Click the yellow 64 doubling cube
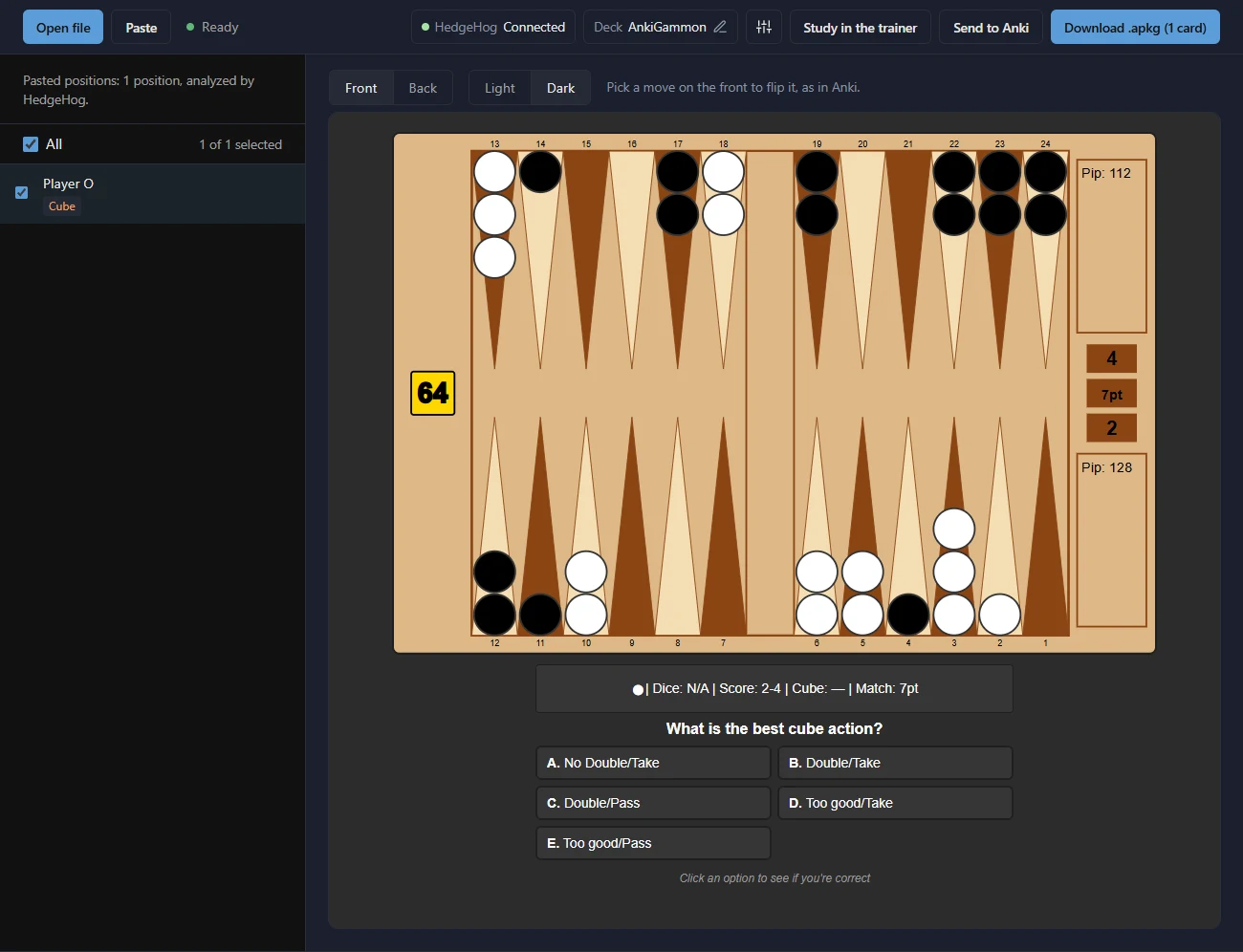 [x=433, y=393]
